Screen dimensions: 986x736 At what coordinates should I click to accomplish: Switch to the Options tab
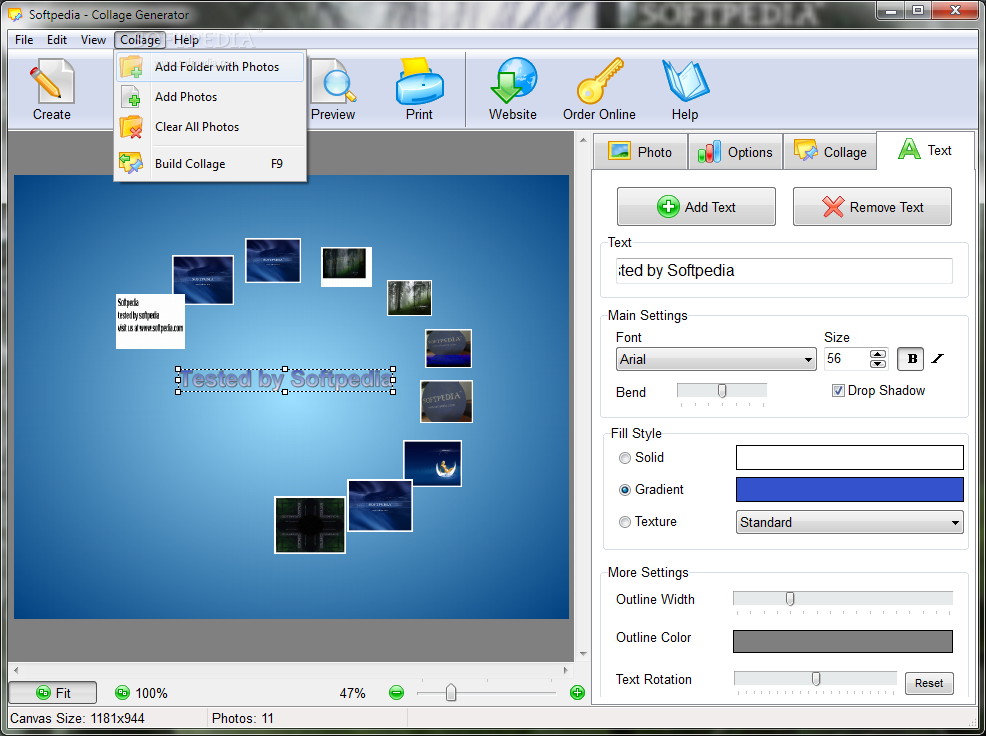(735, 152)
